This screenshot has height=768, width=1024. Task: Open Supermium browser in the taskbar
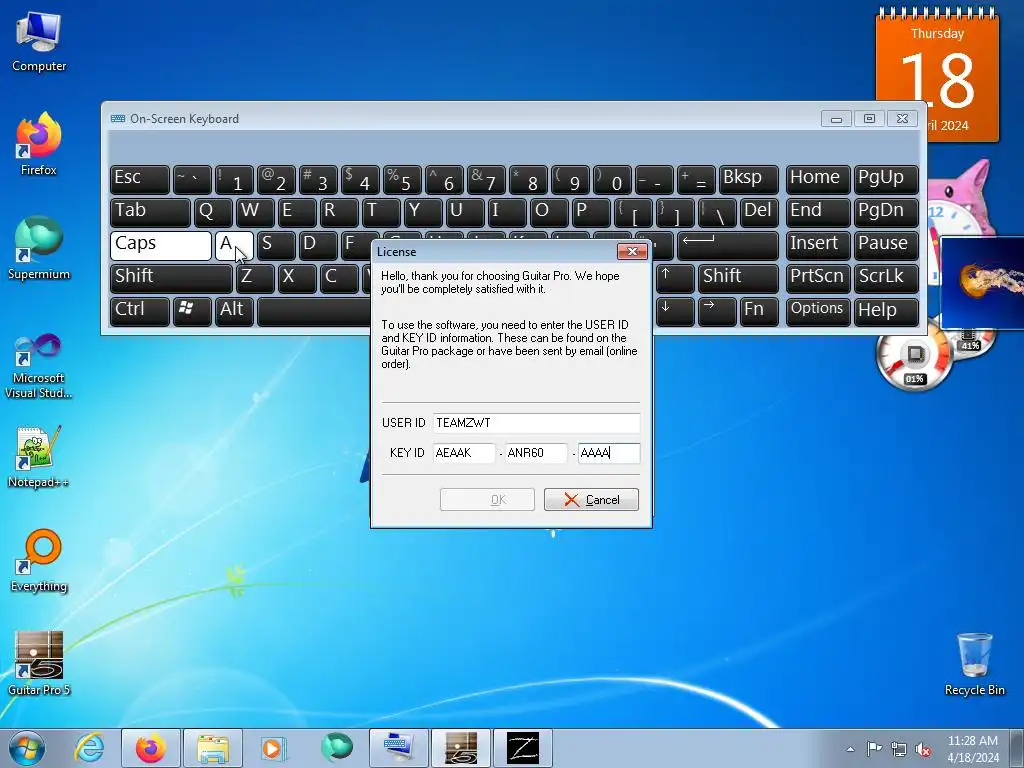tap(336, 748)
